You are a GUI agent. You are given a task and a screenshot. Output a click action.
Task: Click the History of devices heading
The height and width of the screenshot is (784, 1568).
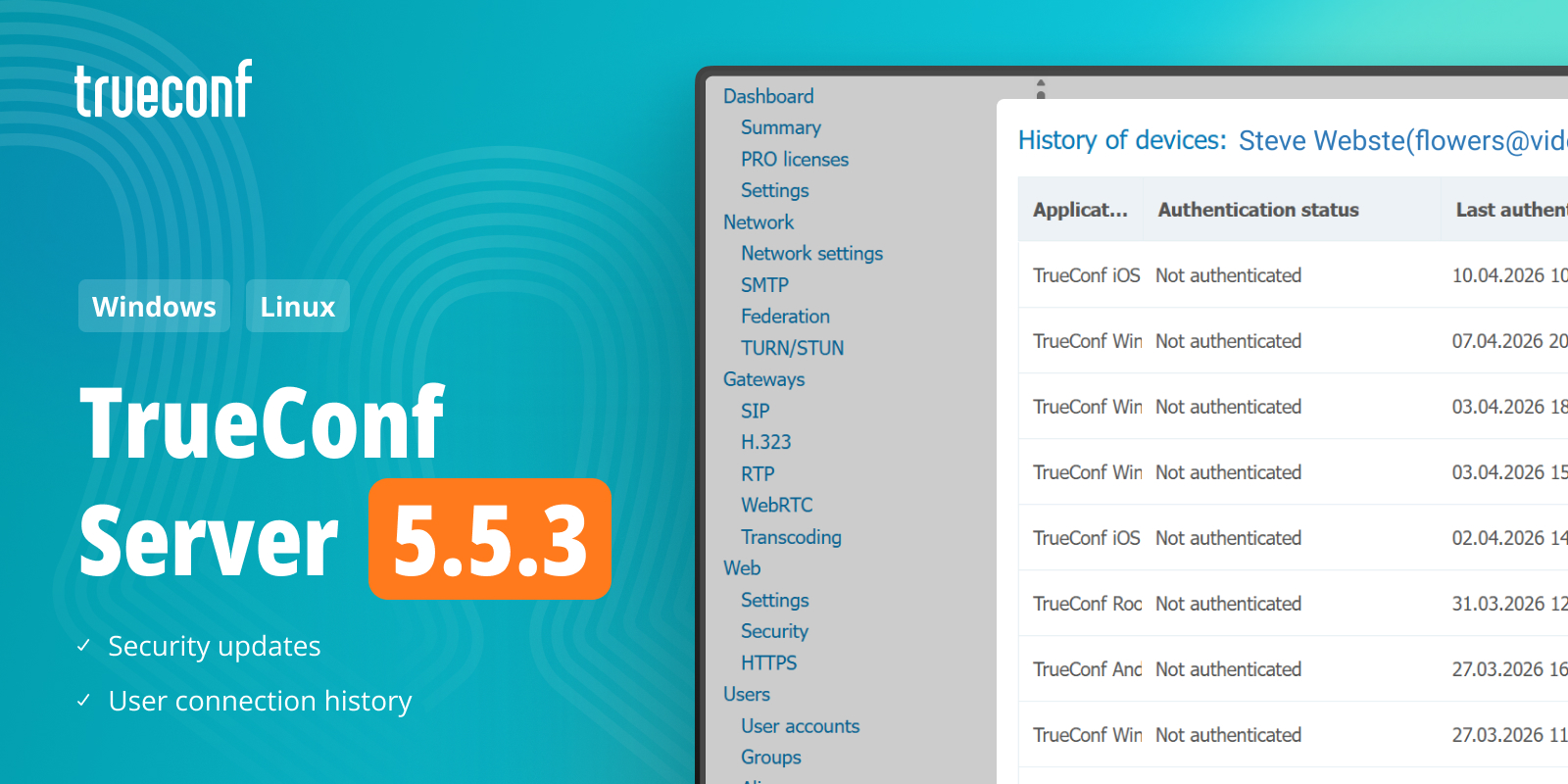[1122, 140]
